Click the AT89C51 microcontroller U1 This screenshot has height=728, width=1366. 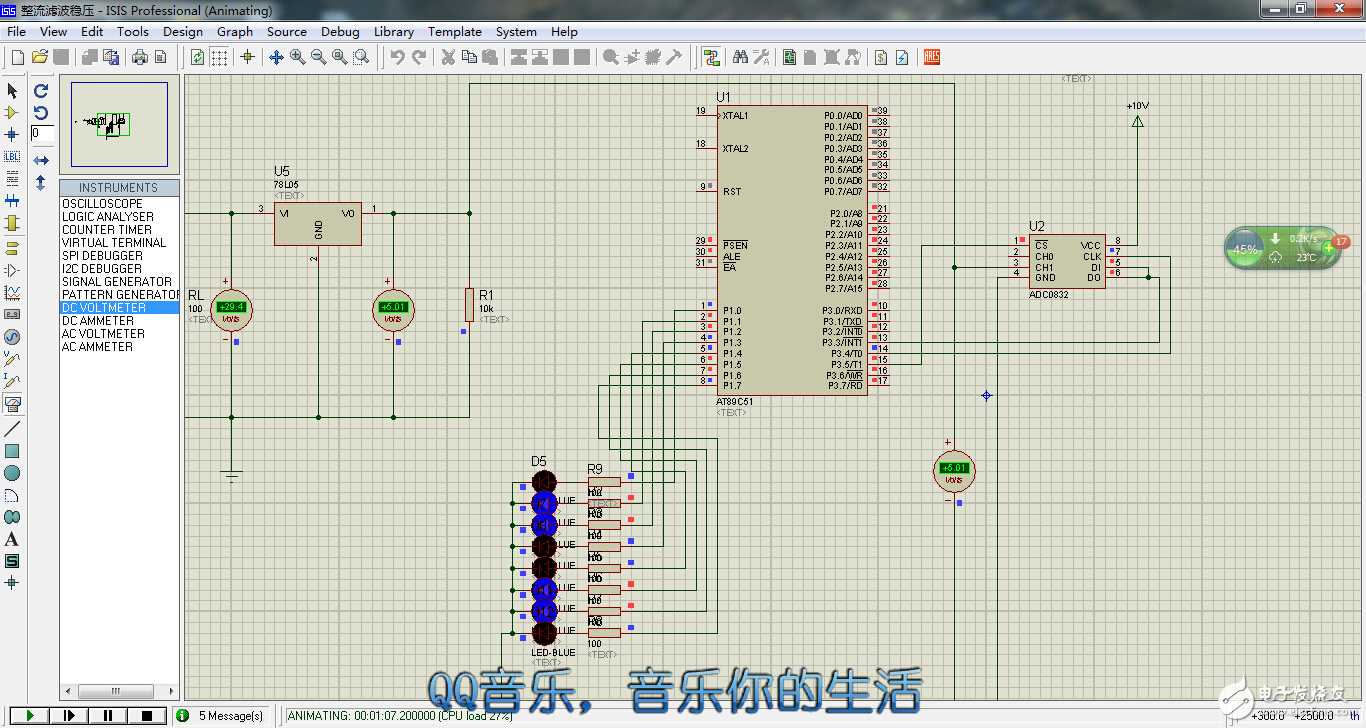pyautogui.click(x=792, y=250)
